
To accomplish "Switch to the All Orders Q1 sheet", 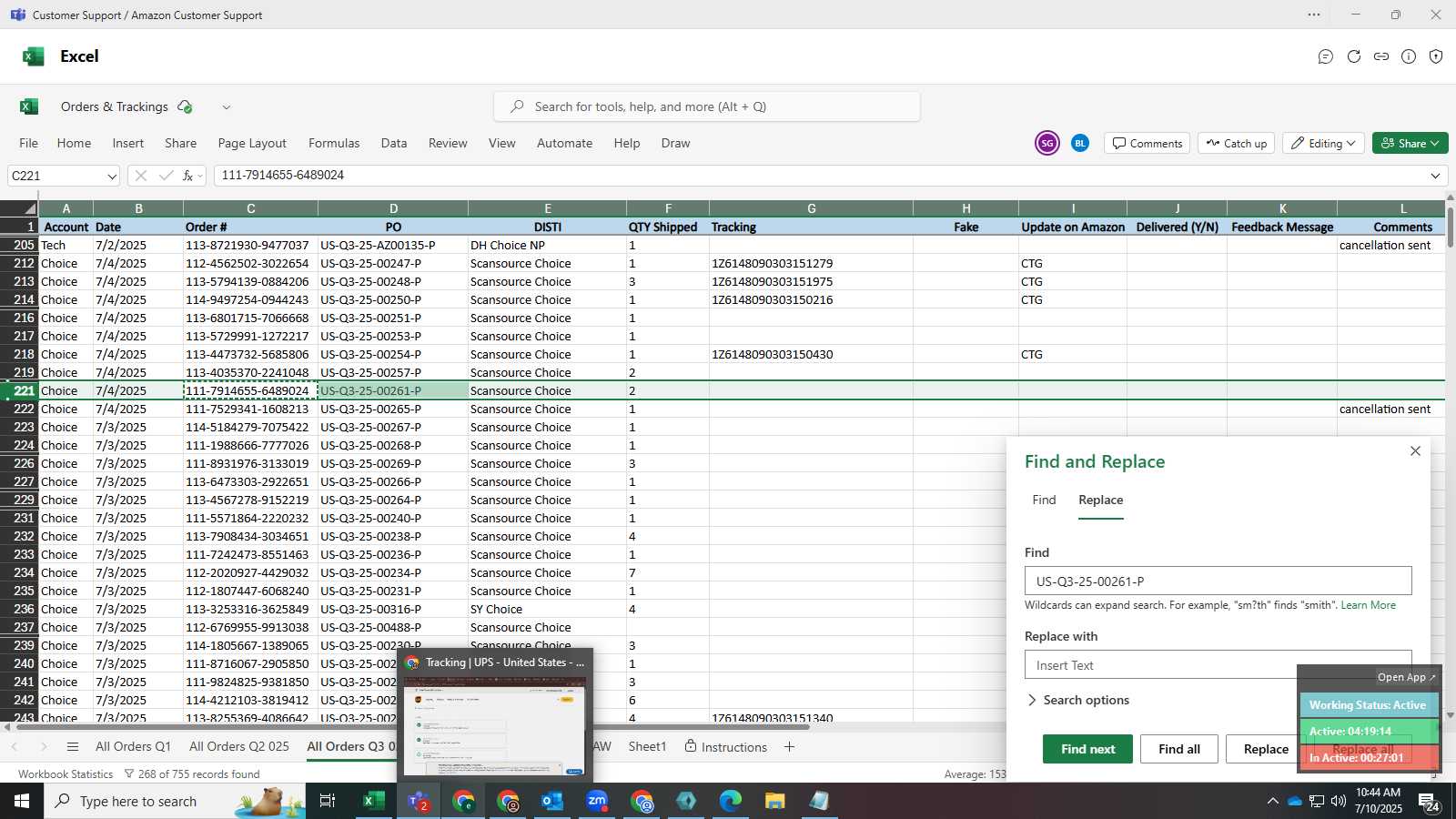I will point(133,747).
